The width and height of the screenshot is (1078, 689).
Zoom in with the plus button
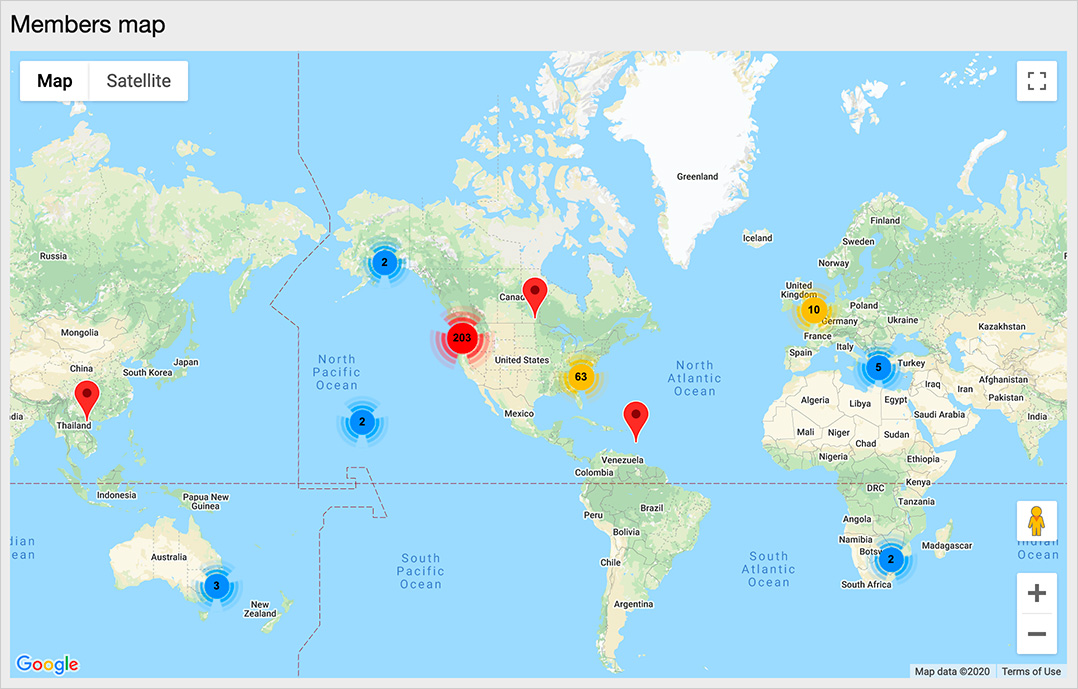(1037, 593)
